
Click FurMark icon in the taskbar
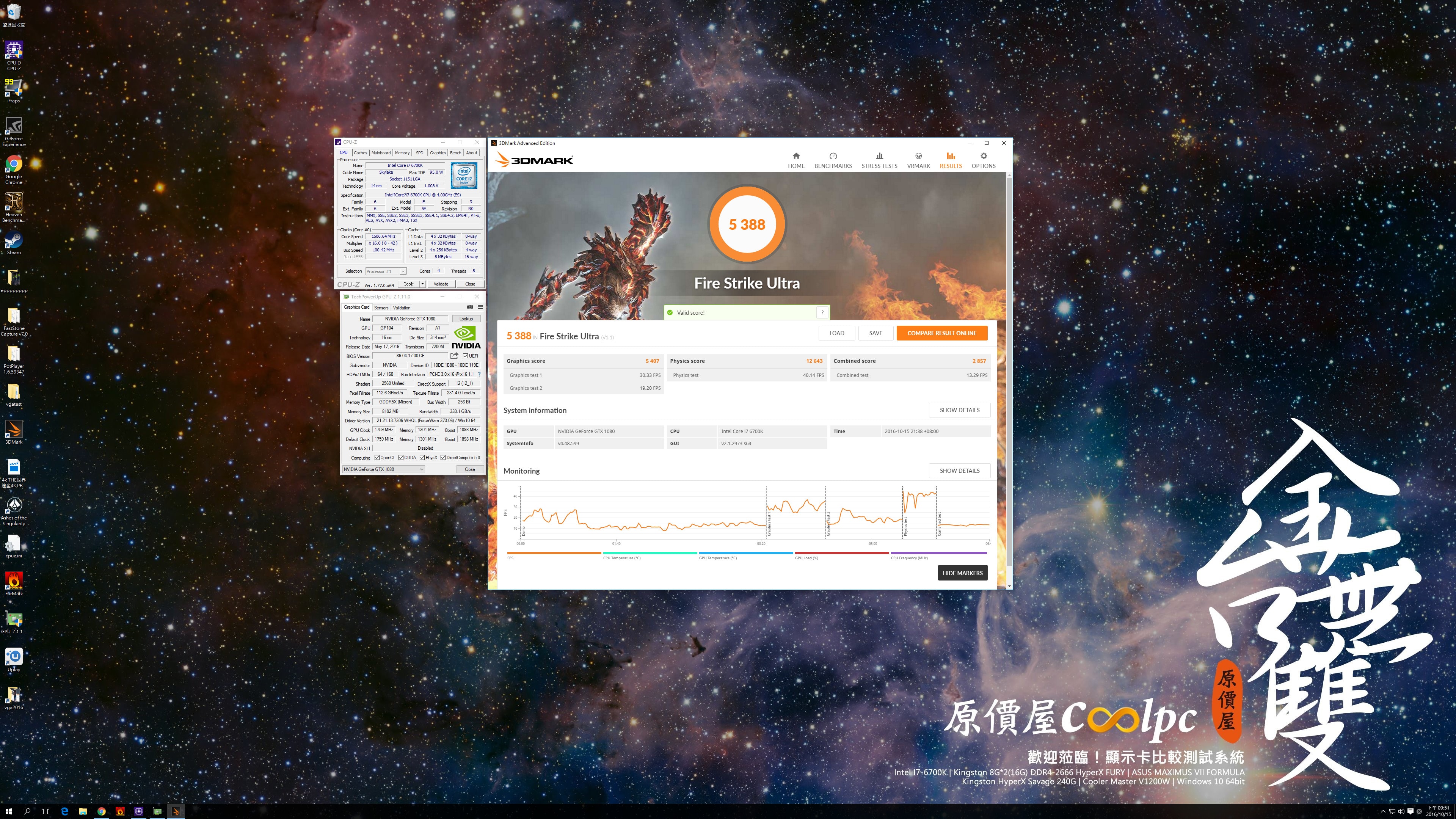tap(120, 811)
